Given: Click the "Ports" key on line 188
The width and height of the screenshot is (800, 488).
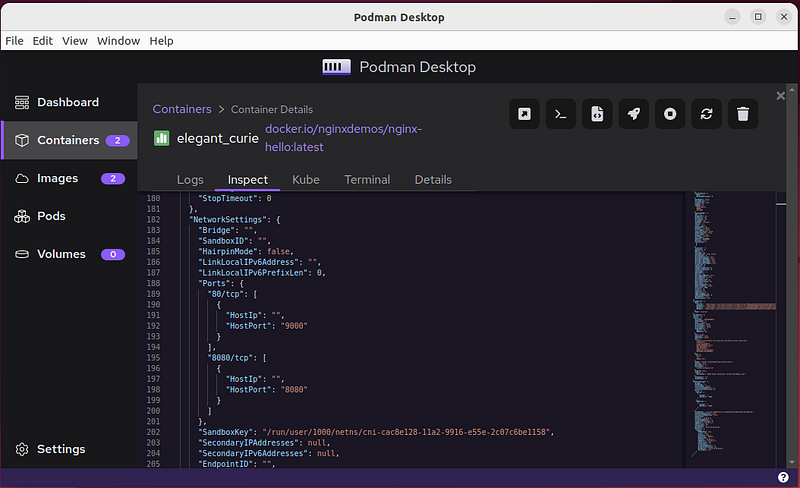Looking at the screenshot, I should 214,283.
